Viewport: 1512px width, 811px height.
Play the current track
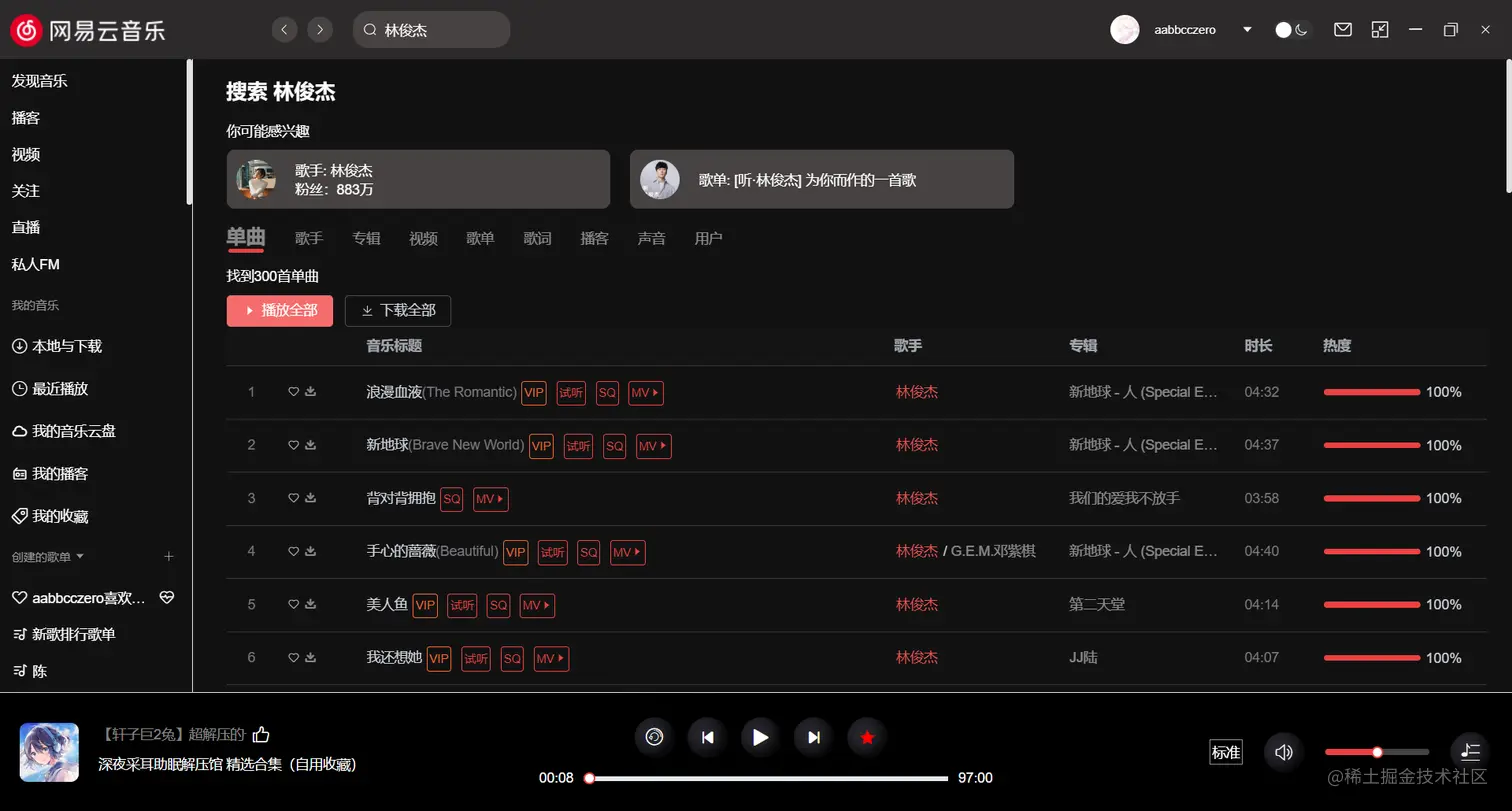(760, 738)
